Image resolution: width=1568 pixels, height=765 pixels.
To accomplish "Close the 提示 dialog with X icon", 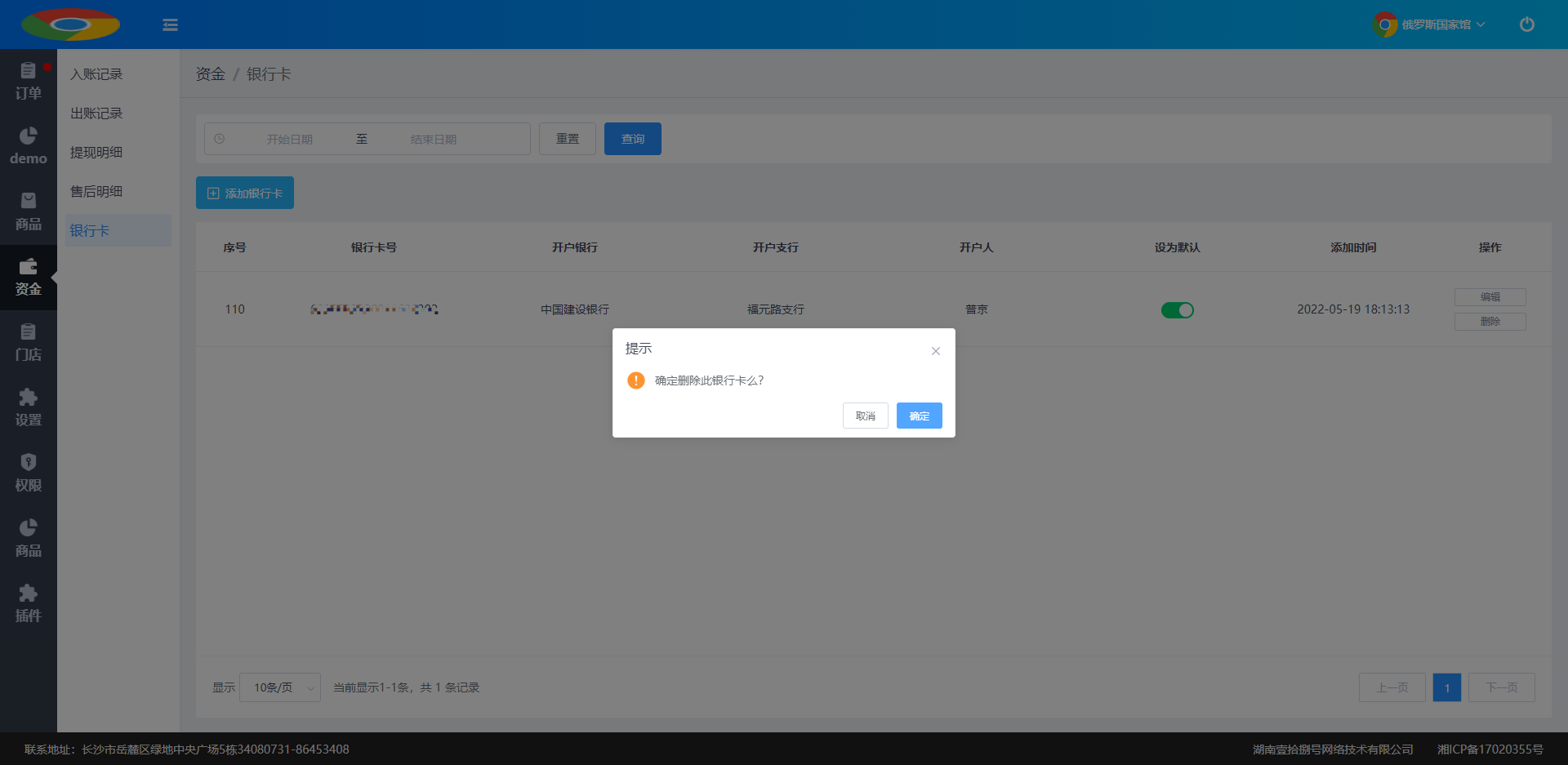I will [936, 351].
